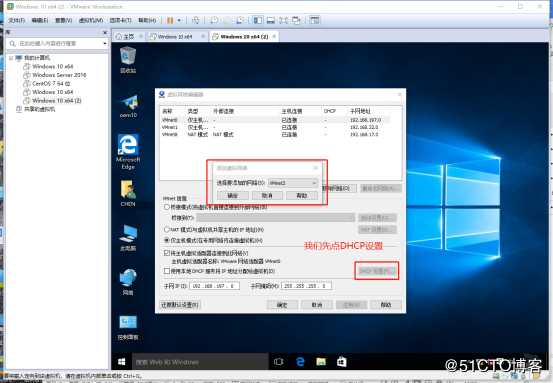Open the library search filter dropdown arrow
553x383 pixels.
point(105,43)
